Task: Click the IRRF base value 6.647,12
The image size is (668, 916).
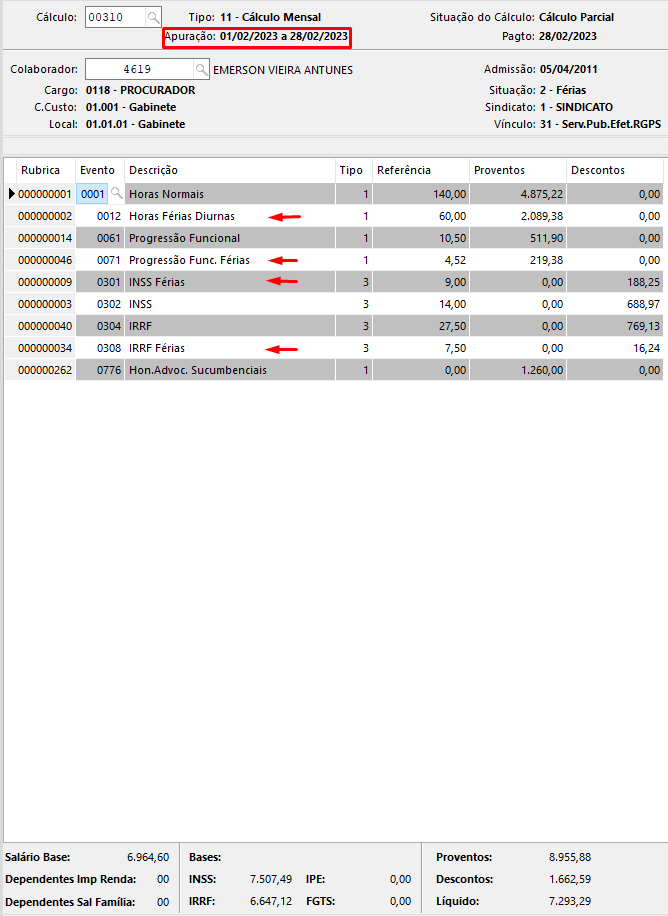Action: click(271, 901)
